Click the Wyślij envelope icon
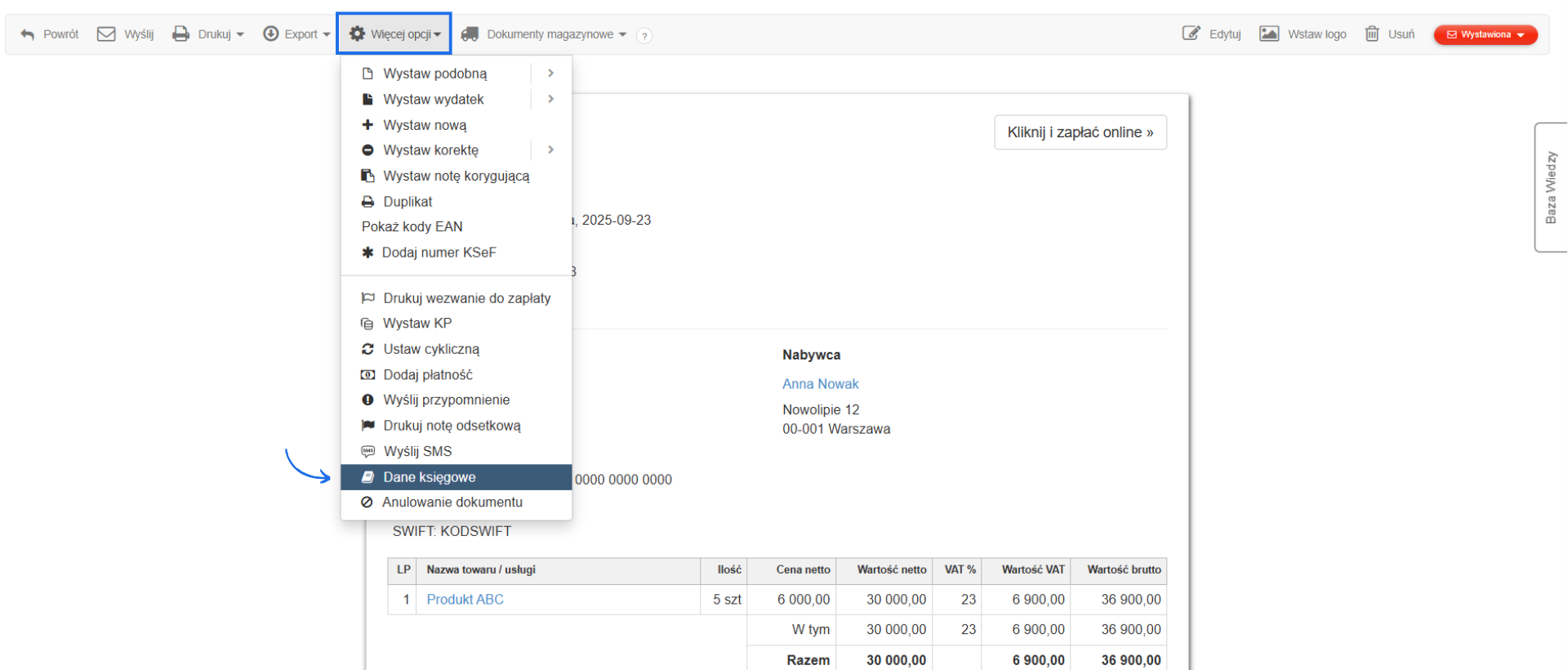Viewport: 1568px width, 670px height. [106, 34]
